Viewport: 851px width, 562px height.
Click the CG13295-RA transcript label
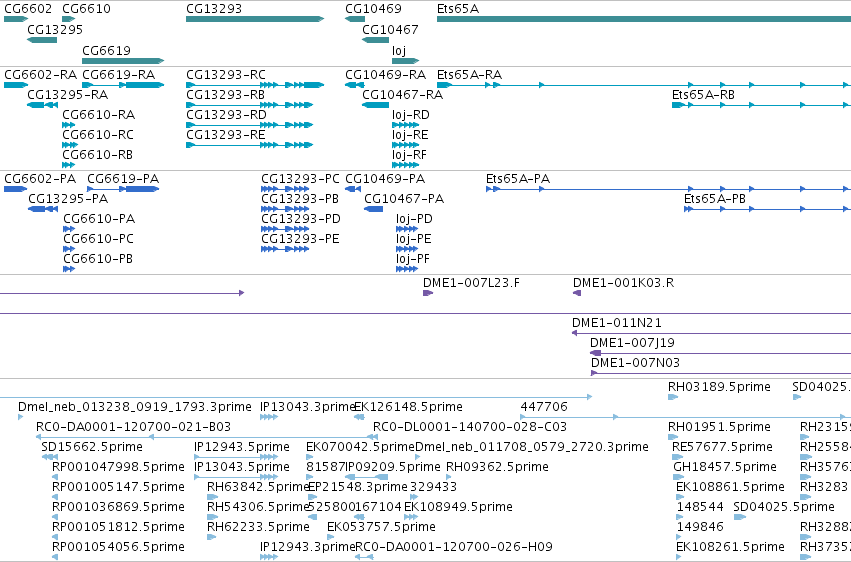(x=67, y=94)
